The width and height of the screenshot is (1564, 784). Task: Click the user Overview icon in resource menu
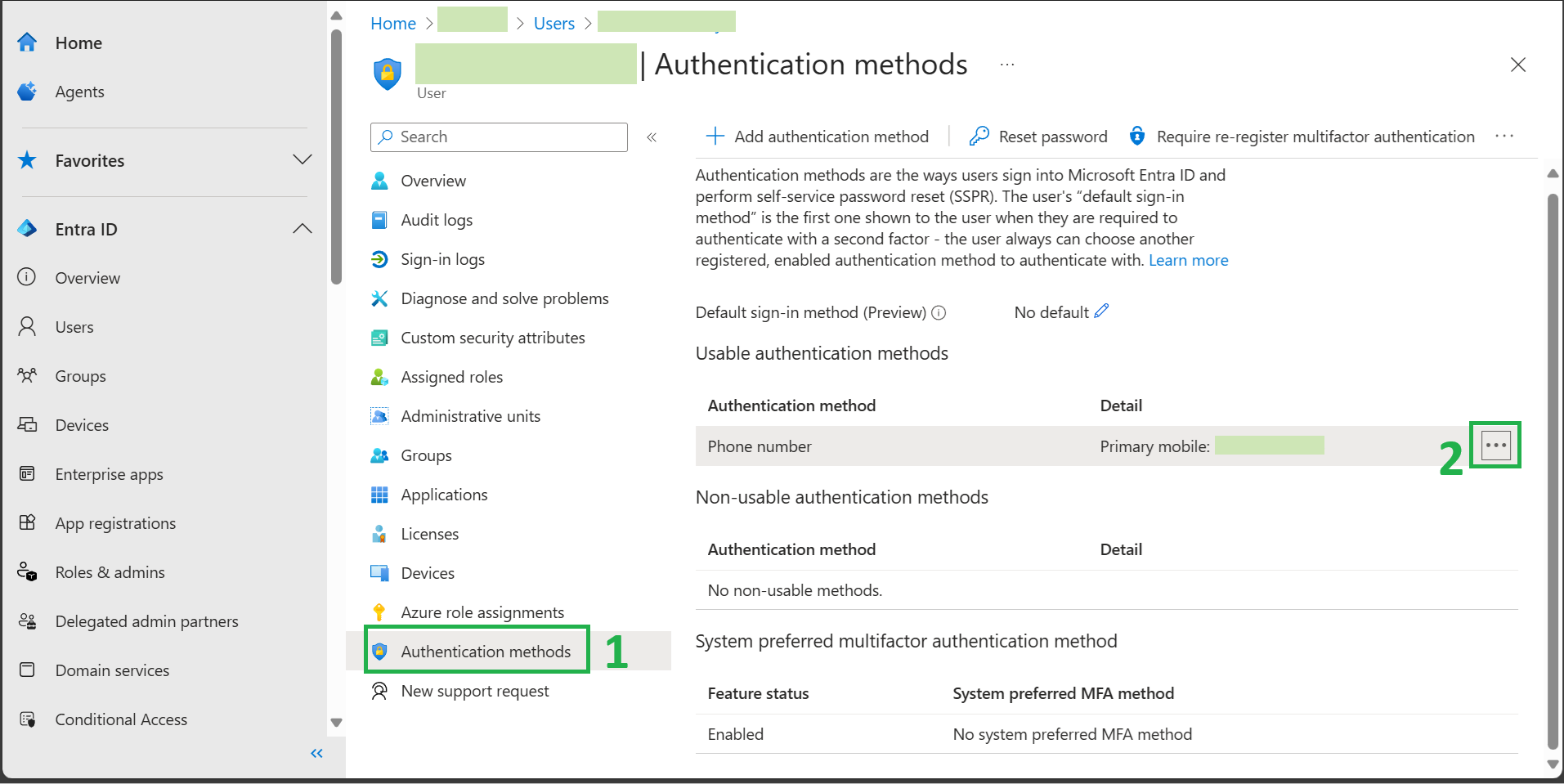[379, 181]
